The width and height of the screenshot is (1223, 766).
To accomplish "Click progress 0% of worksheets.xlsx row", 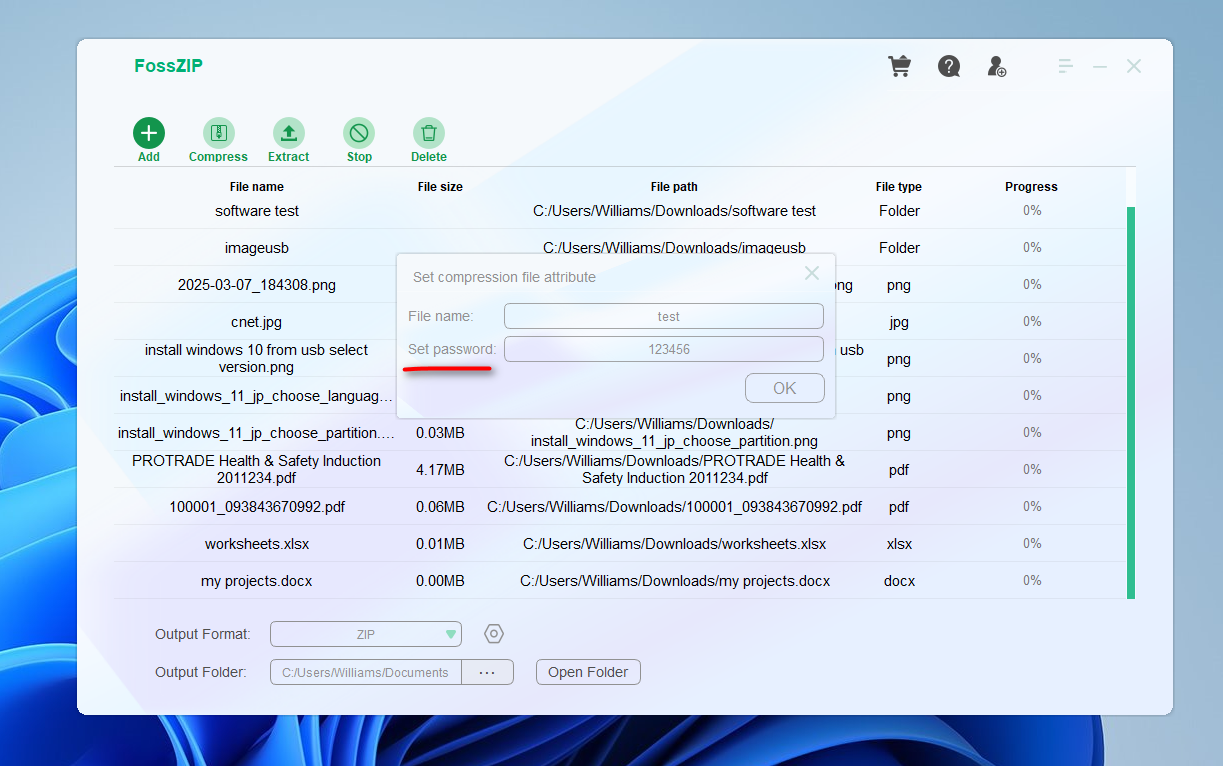I will click(1032, 544).
